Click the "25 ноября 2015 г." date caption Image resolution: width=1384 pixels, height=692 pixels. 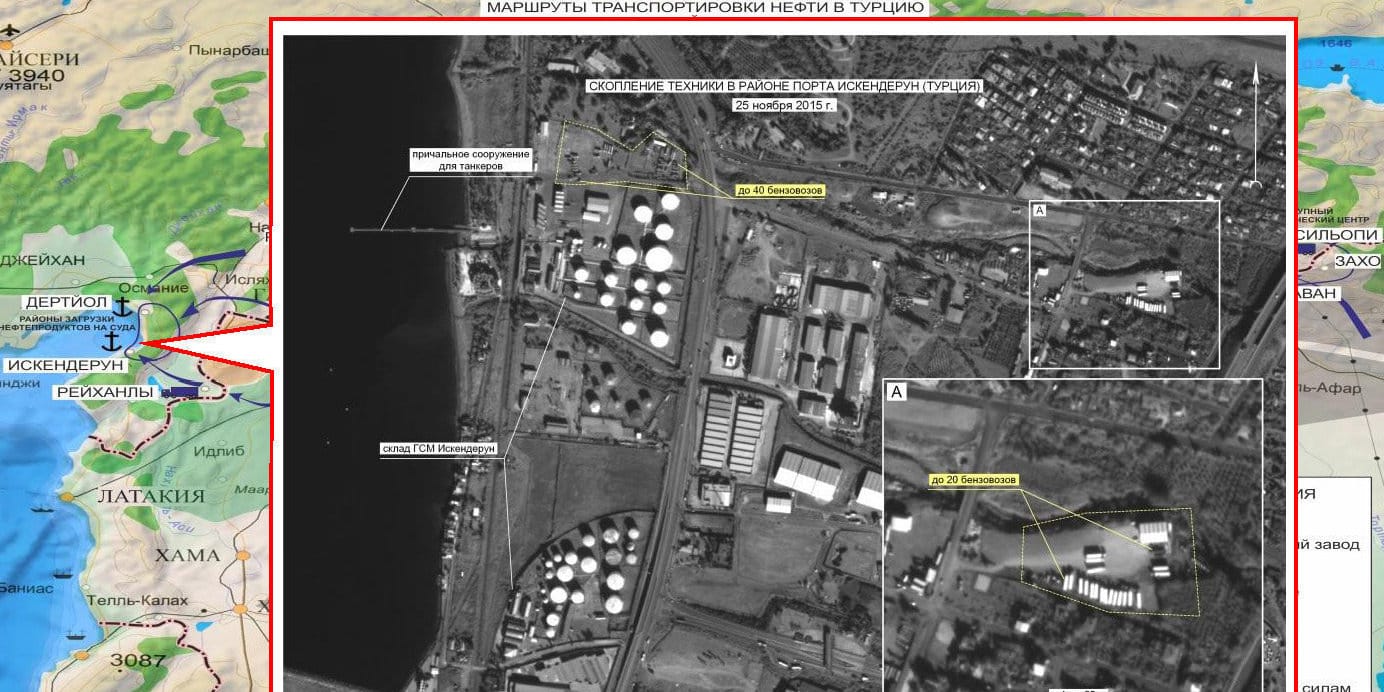[783, 105]
